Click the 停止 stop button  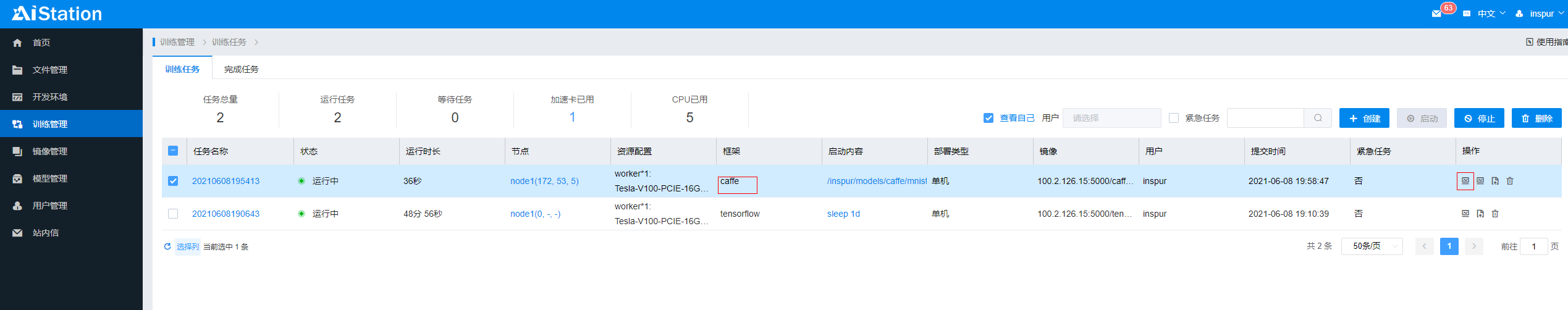click(x=1479, y=118)
